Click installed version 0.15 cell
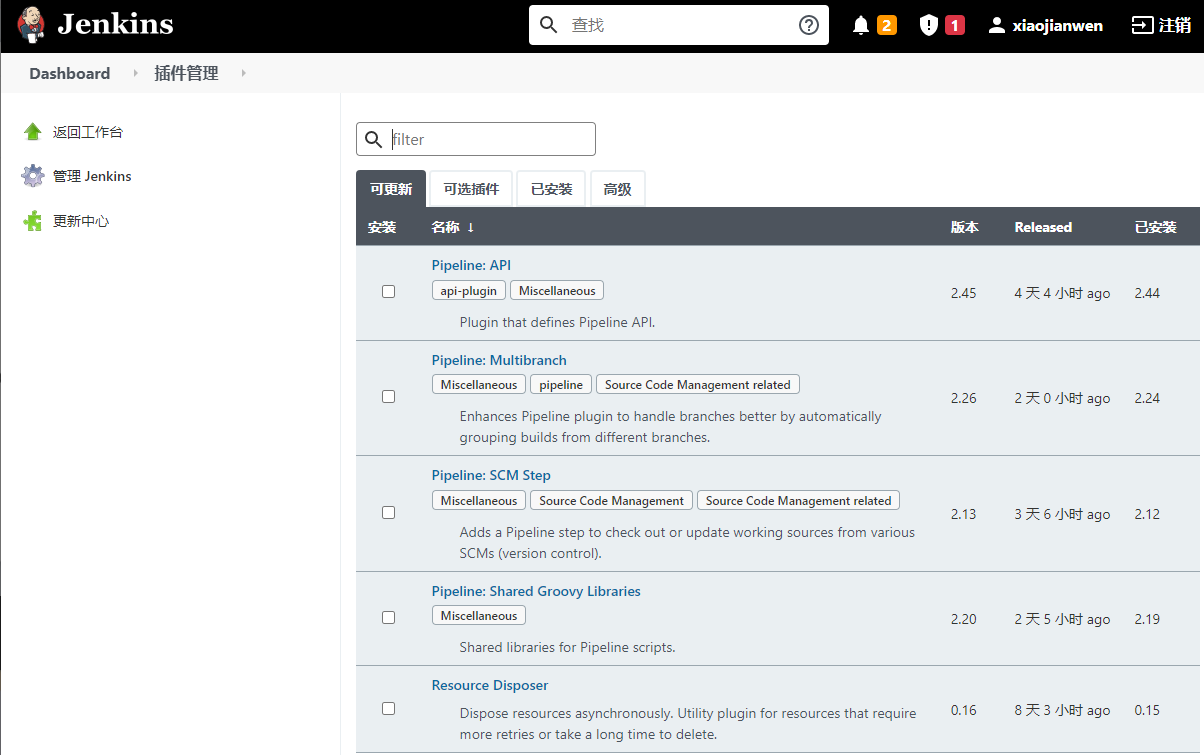Screen dimensions: 1204x755 [1147, 710]
